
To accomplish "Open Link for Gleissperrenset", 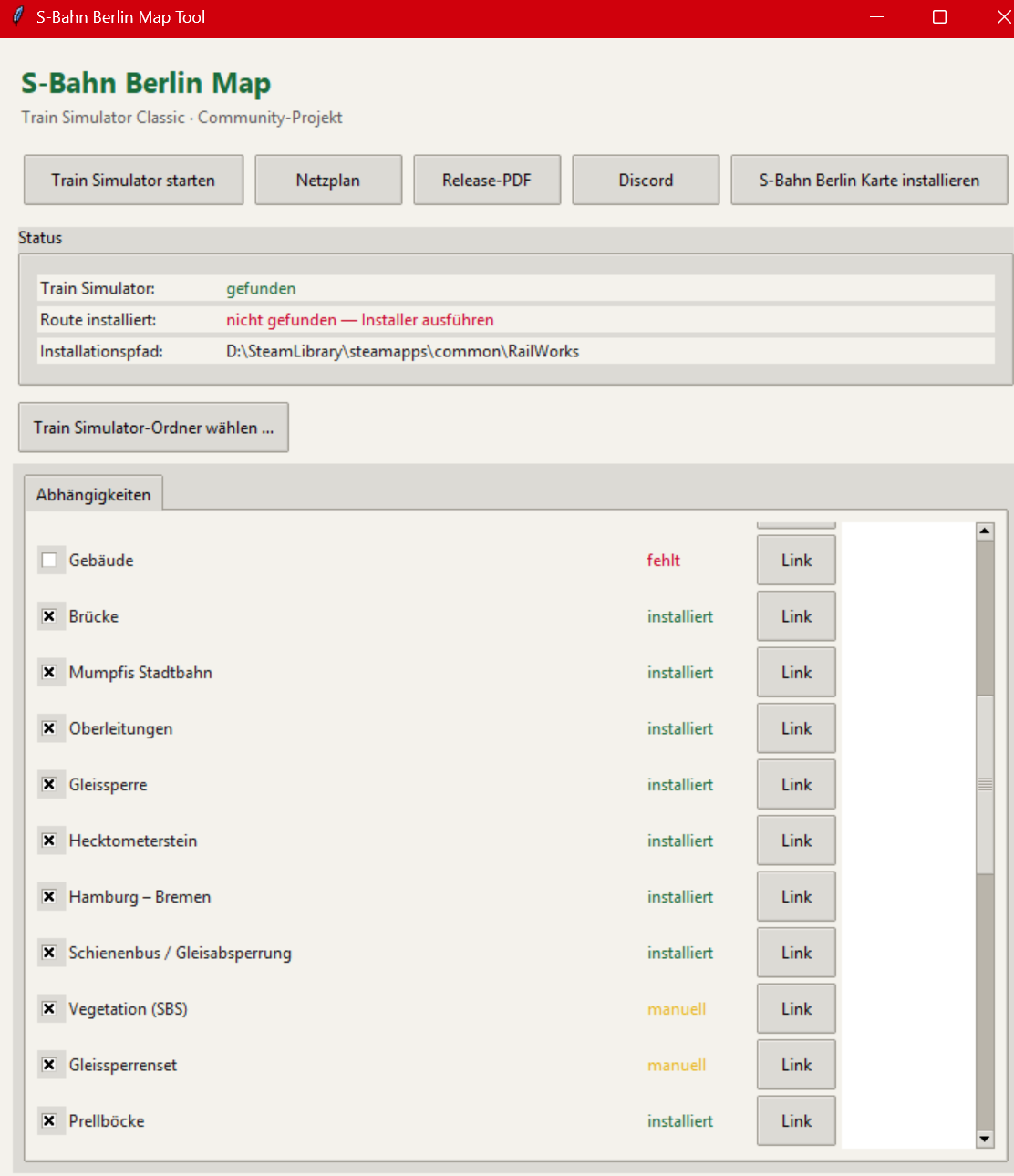I will click(796, 1065).
